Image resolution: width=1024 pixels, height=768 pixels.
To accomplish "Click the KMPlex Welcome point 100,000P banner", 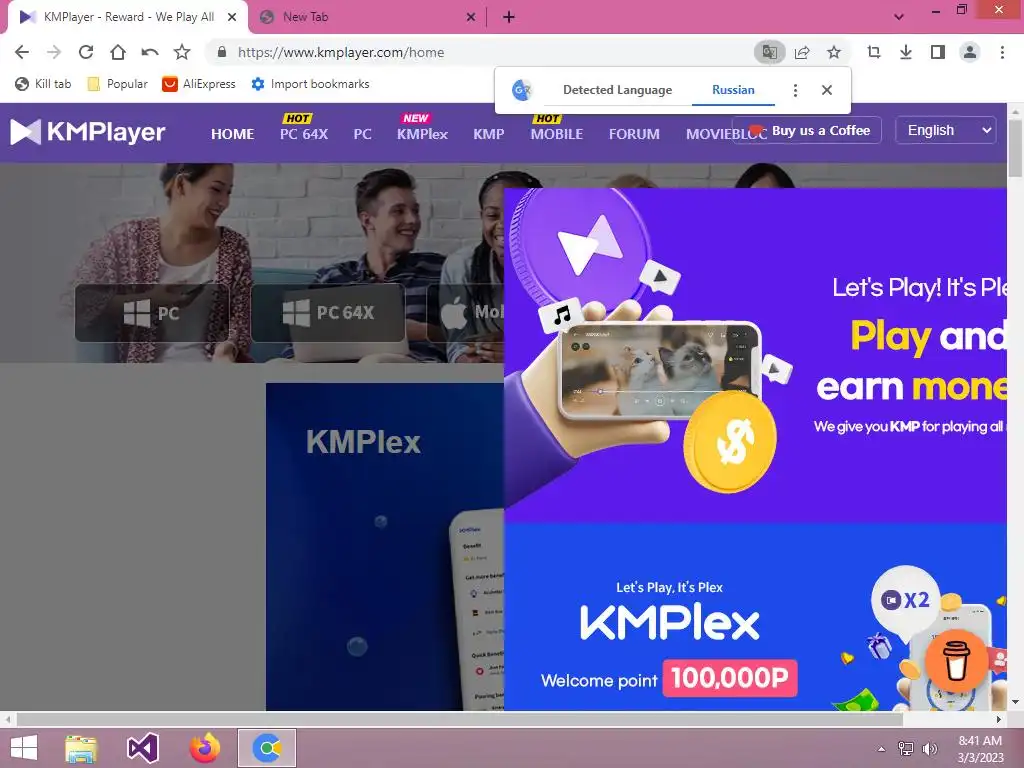I will [x=756, y=616].
